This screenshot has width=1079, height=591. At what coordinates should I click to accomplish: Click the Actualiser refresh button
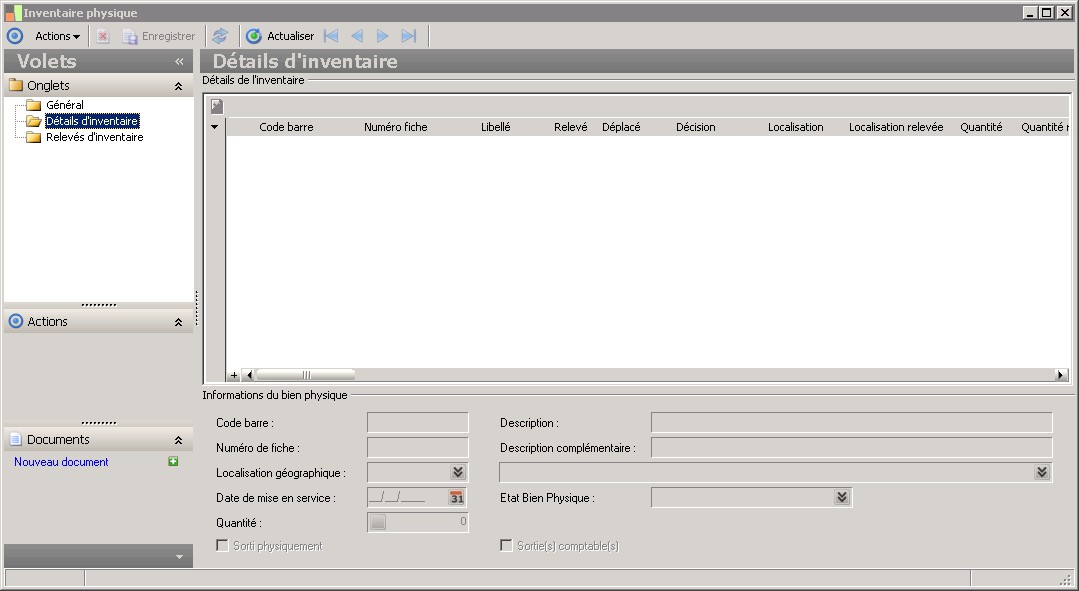click(x=280, y=36)
